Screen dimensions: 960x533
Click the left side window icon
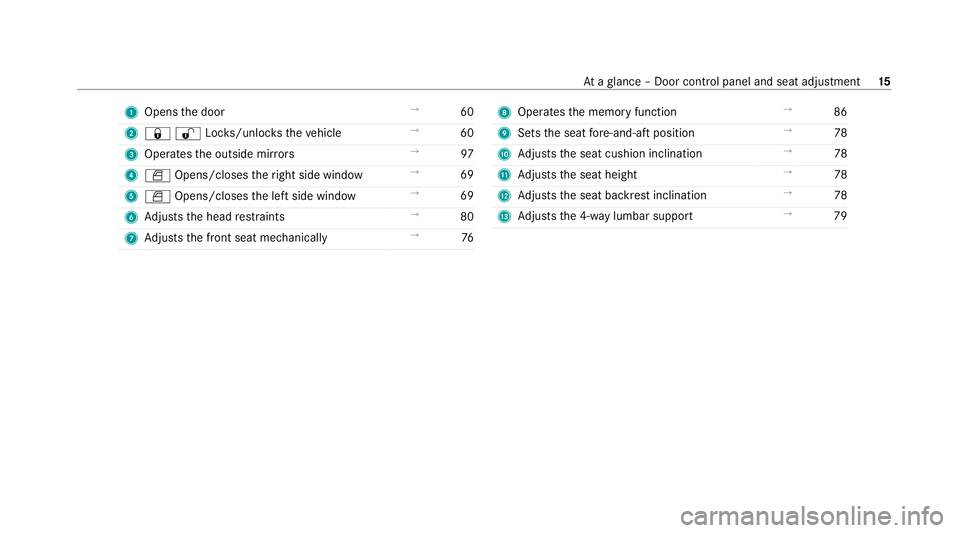157,196
